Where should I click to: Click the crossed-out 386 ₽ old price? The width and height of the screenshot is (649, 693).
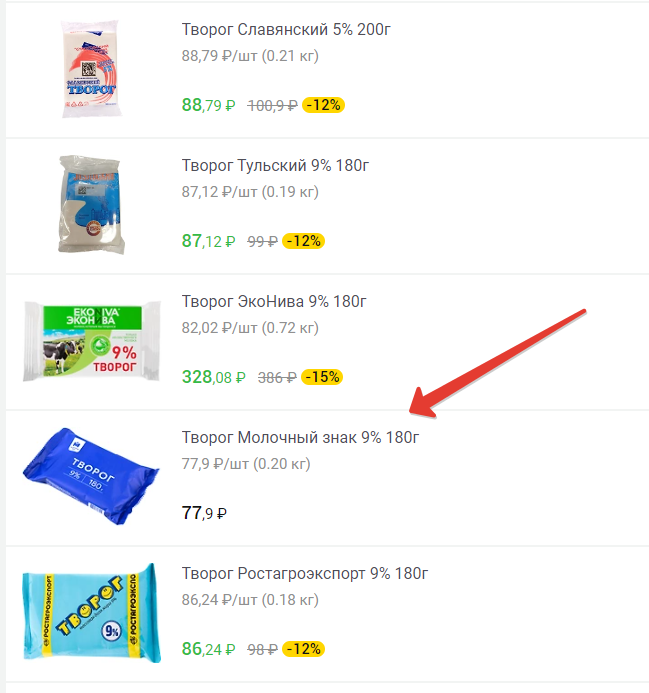(x=277, y=378)
